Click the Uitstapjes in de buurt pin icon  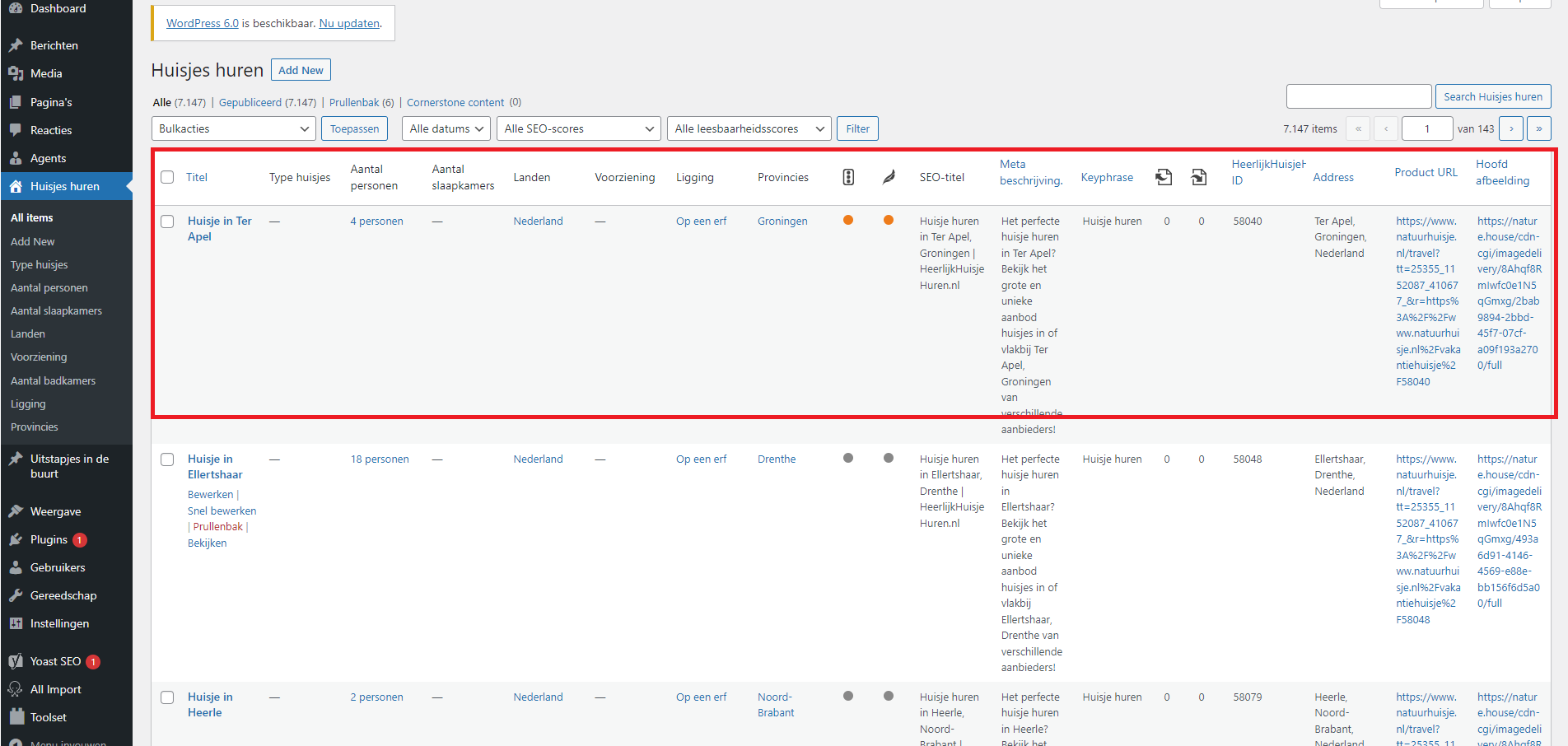click(x=16, y=459)
